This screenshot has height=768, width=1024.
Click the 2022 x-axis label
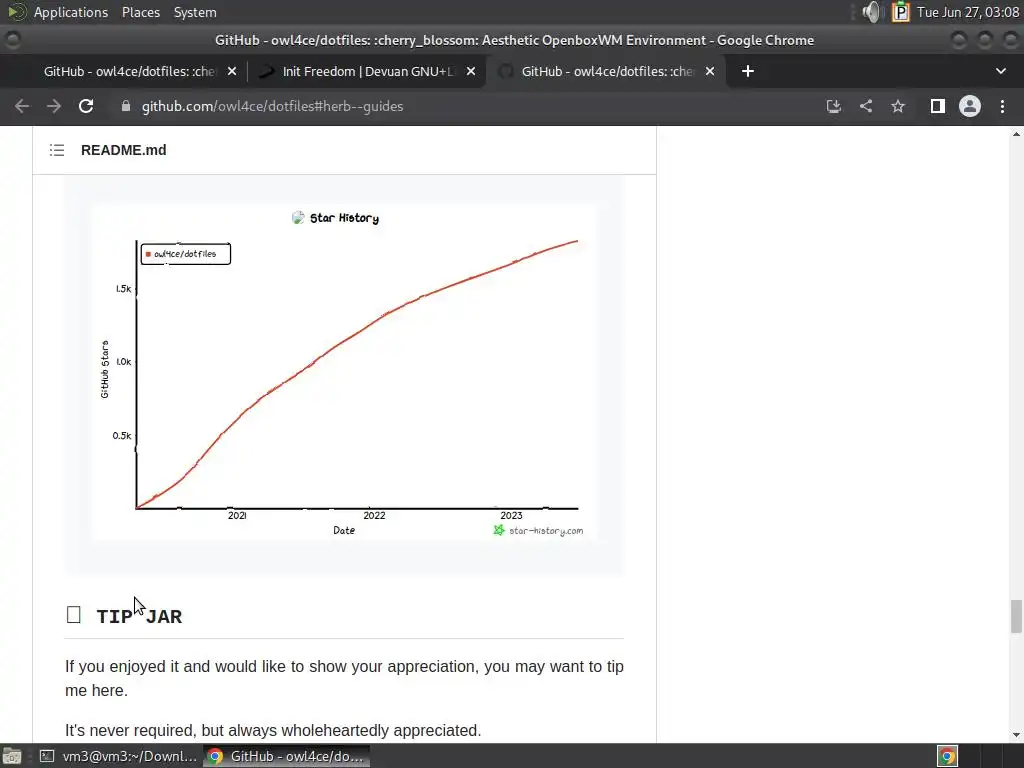(x=374, y=515)
